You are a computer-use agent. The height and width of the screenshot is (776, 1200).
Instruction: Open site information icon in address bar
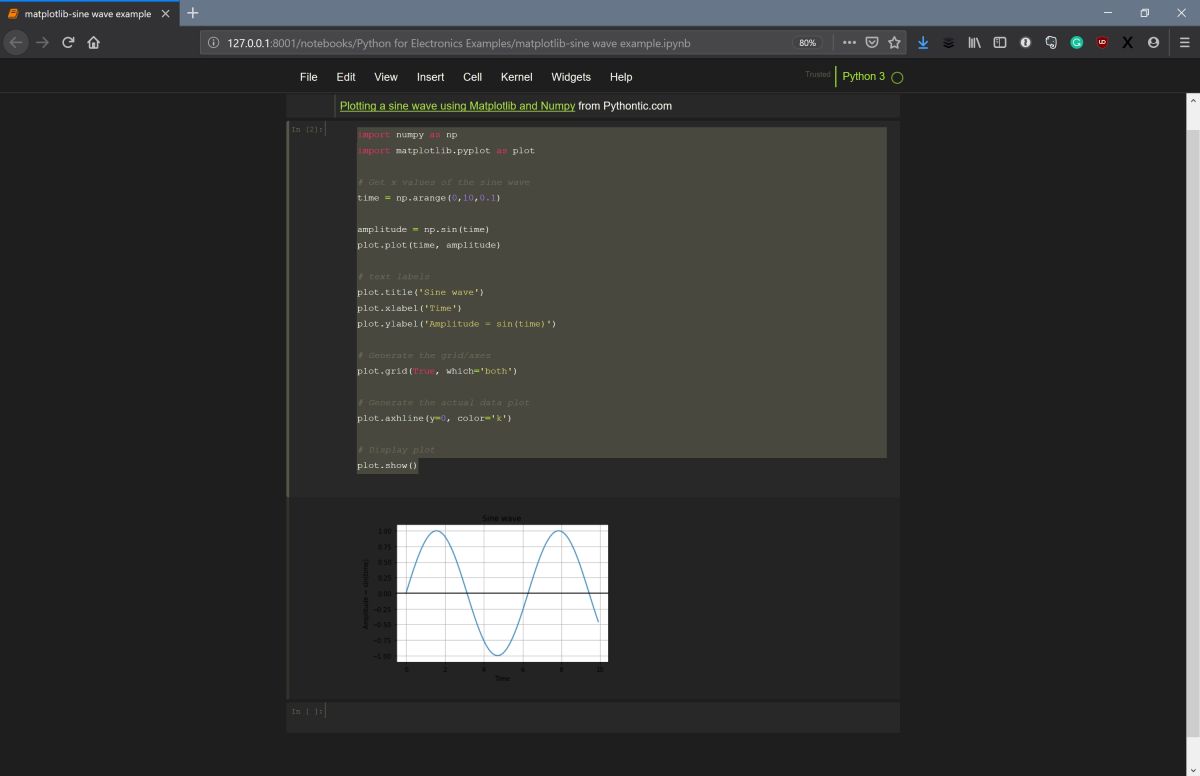coord(213,43)
